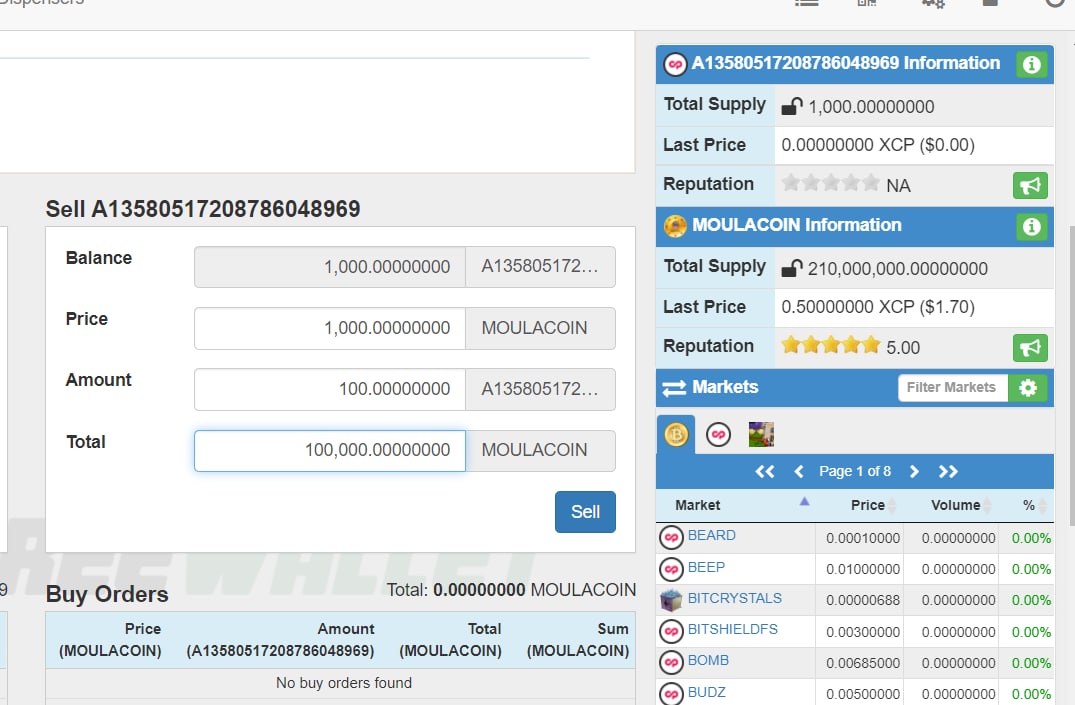1075x705 pixels.
Task: Click the Filter Markets search box
Action: pos(952,387)
